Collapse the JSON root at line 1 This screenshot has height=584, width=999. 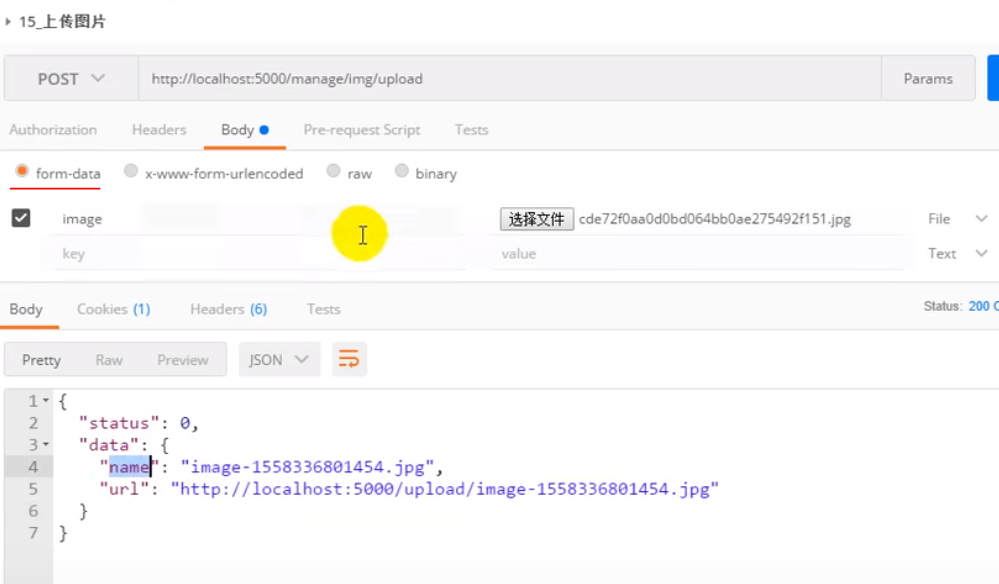coord(46,401)
